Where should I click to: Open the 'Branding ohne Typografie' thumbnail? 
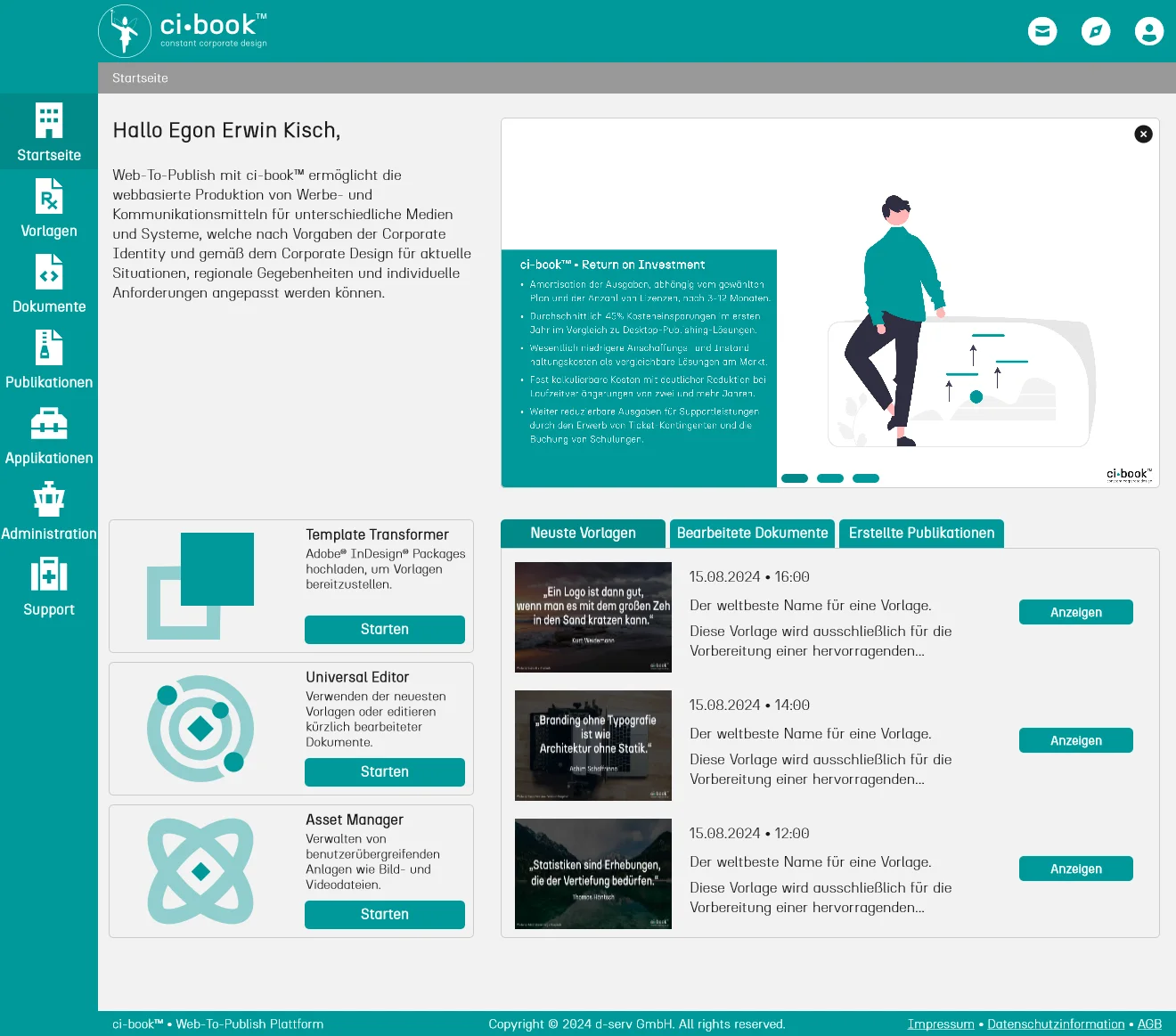click(593, 746)
